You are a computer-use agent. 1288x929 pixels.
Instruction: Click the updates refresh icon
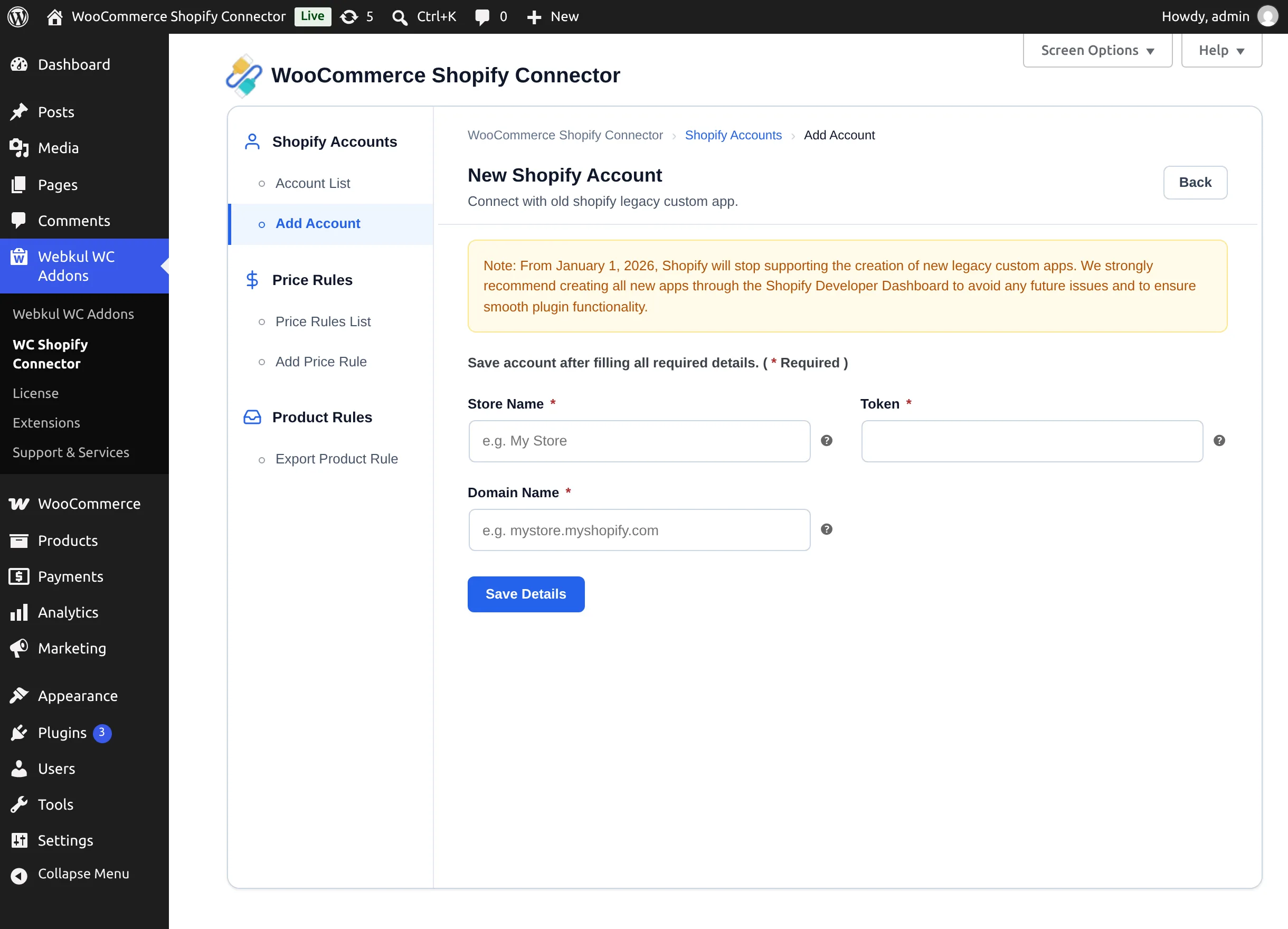click(349, 17)
